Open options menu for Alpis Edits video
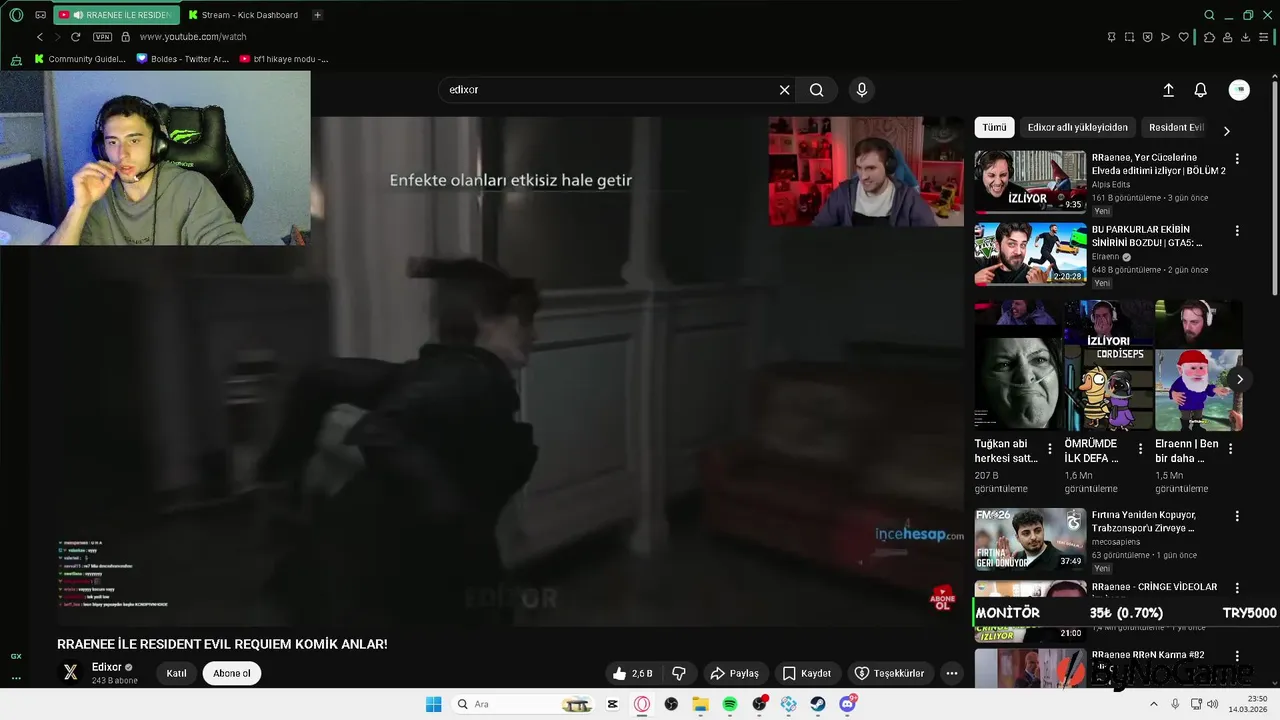The height and width of the screenshot is (720, 1280). (x=1237, y=159)
